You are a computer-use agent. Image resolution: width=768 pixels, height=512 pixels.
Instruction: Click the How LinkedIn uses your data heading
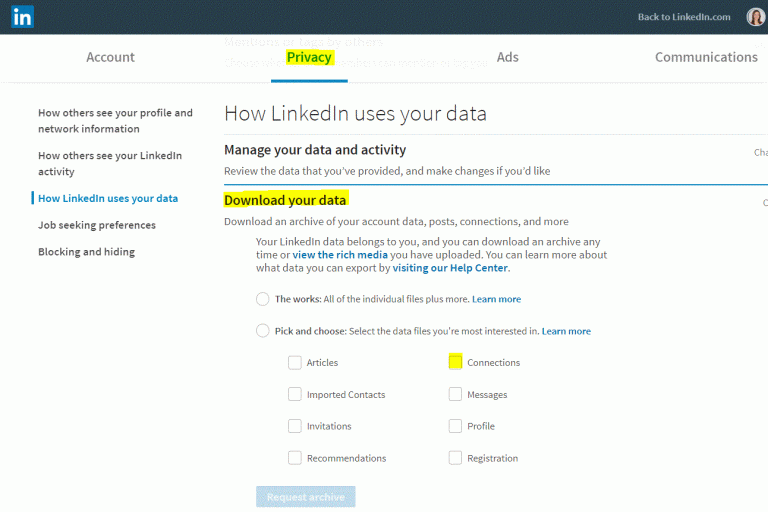[356, 114]
